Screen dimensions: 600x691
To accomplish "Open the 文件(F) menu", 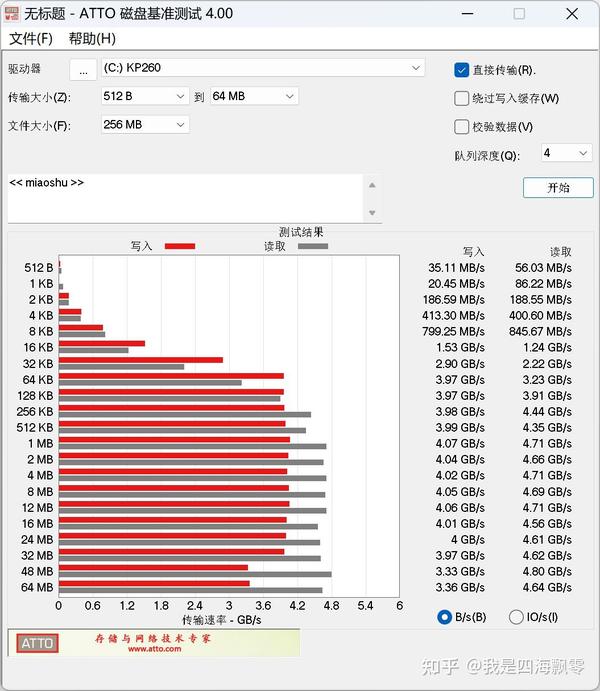I will click(x=30, y=39).
